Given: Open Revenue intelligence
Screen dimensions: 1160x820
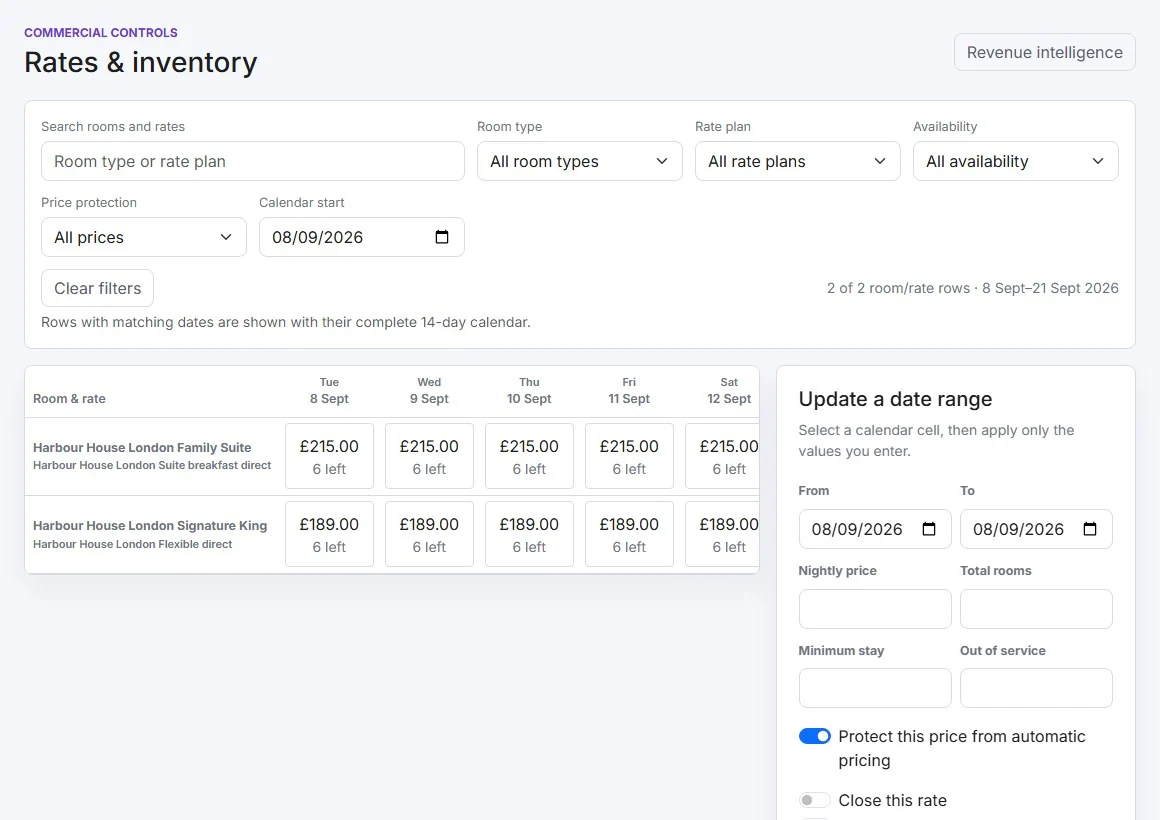Looking at the screenshot, I should [1045, 53].
